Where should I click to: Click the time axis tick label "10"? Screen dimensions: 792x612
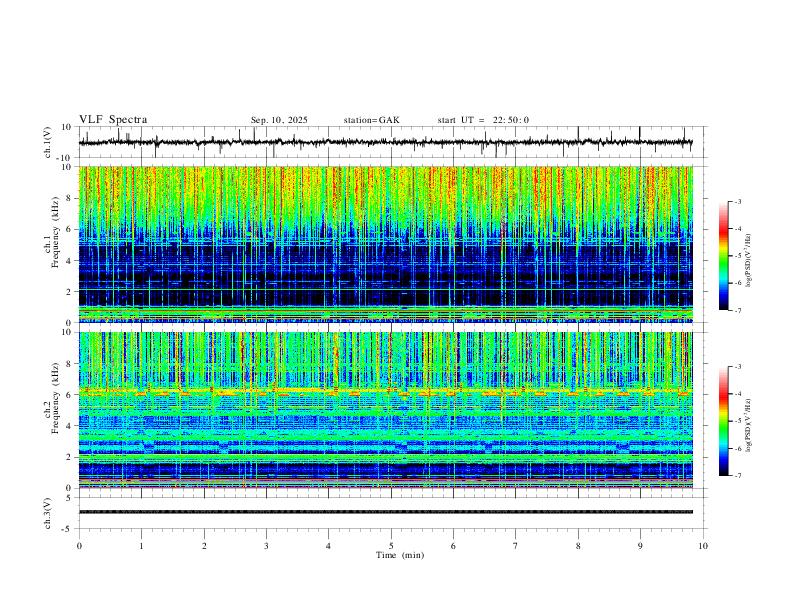[x=703, y=546]
